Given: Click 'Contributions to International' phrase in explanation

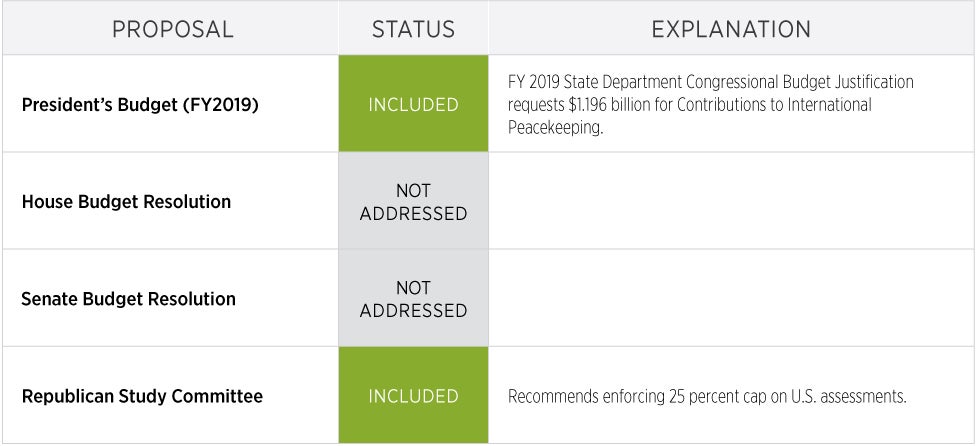Looking at the screenshot, I should point(757,104).
